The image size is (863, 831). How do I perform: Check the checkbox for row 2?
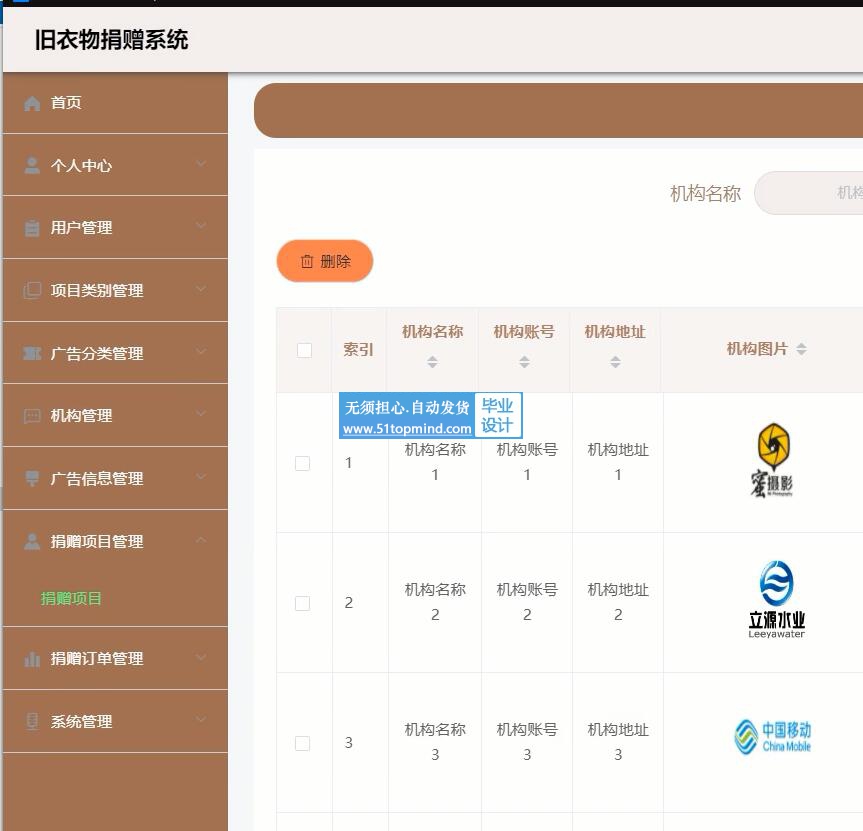[x=302, y=603]
